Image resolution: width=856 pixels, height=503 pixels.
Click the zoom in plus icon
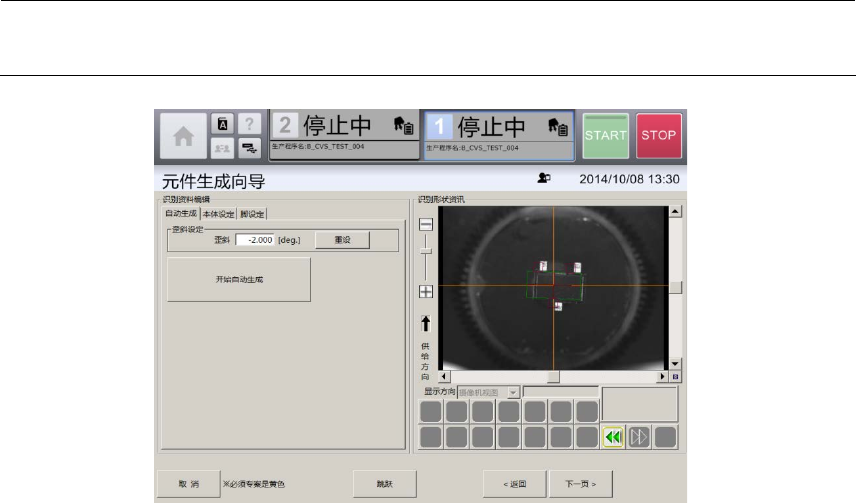click(x=426, y=292)
